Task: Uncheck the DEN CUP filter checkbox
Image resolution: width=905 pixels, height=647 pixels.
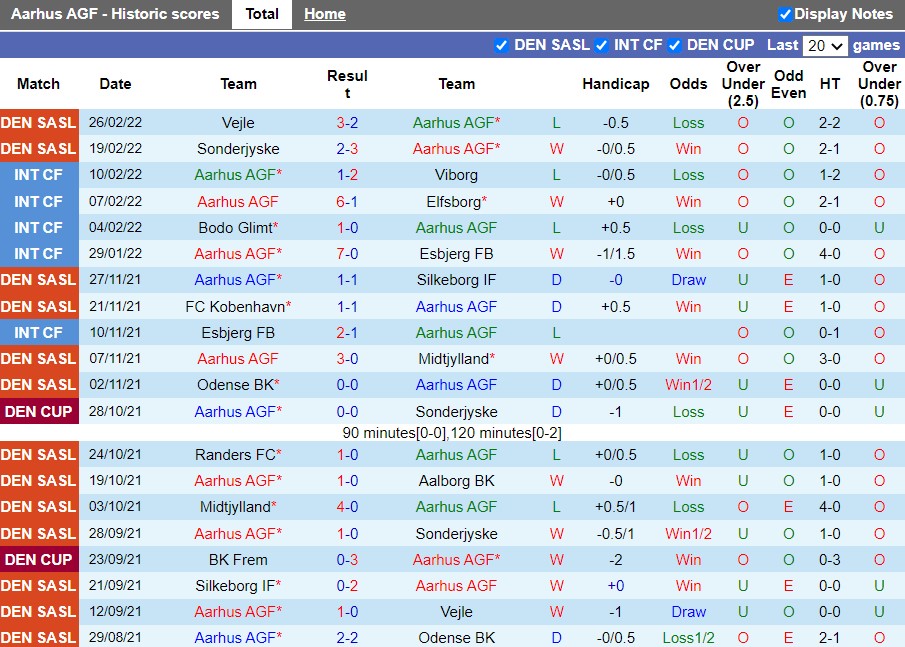Action: (x=674, y=46)
